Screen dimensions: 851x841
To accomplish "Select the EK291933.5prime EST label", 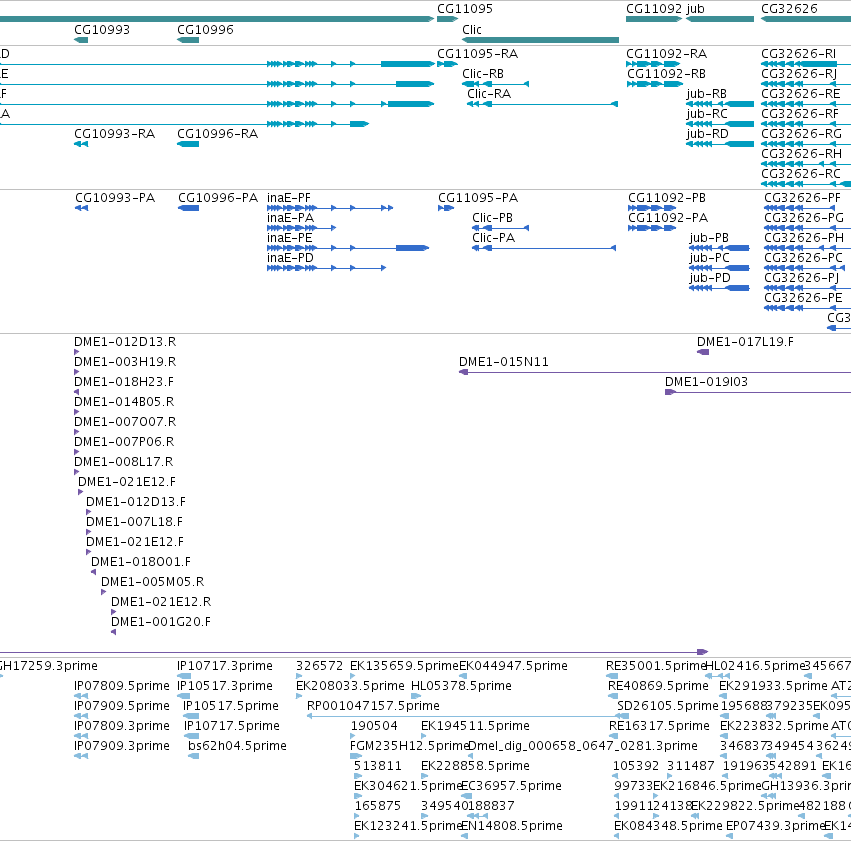I will pos(774,686).
